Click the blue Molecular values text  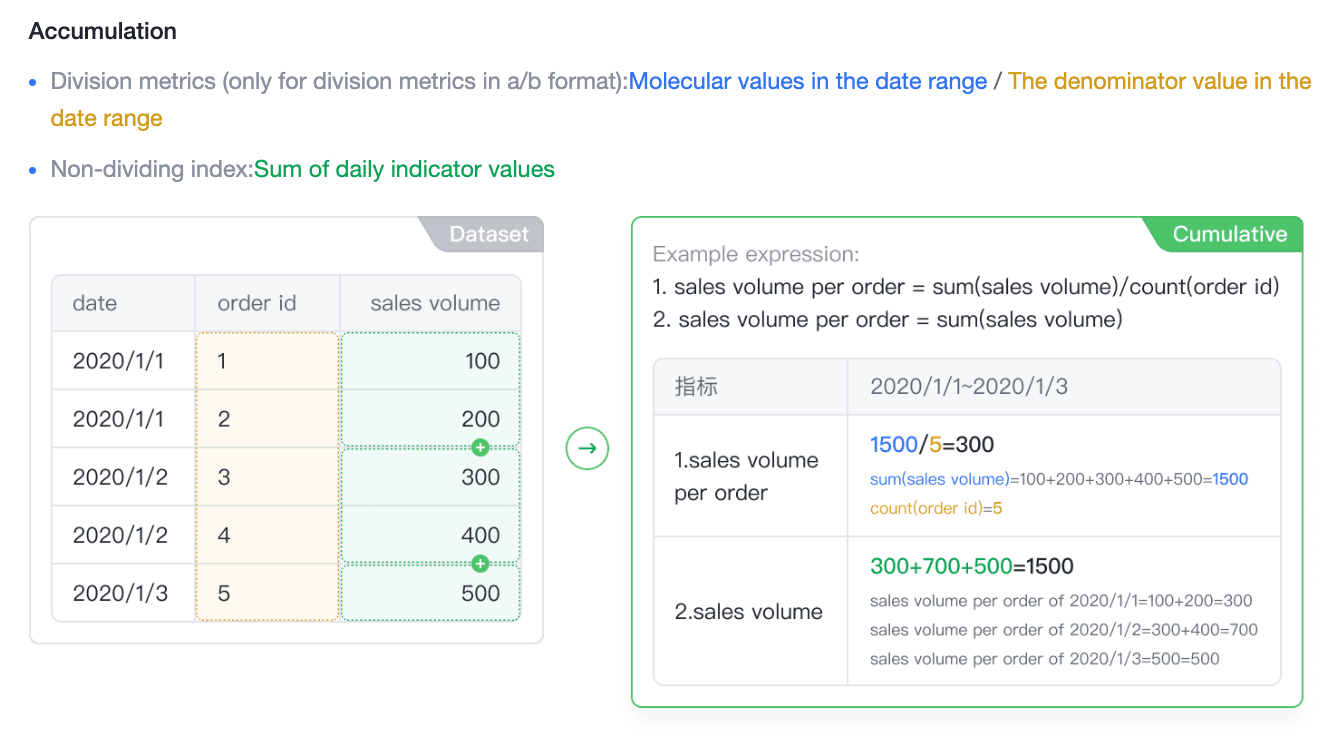point(808,81)
